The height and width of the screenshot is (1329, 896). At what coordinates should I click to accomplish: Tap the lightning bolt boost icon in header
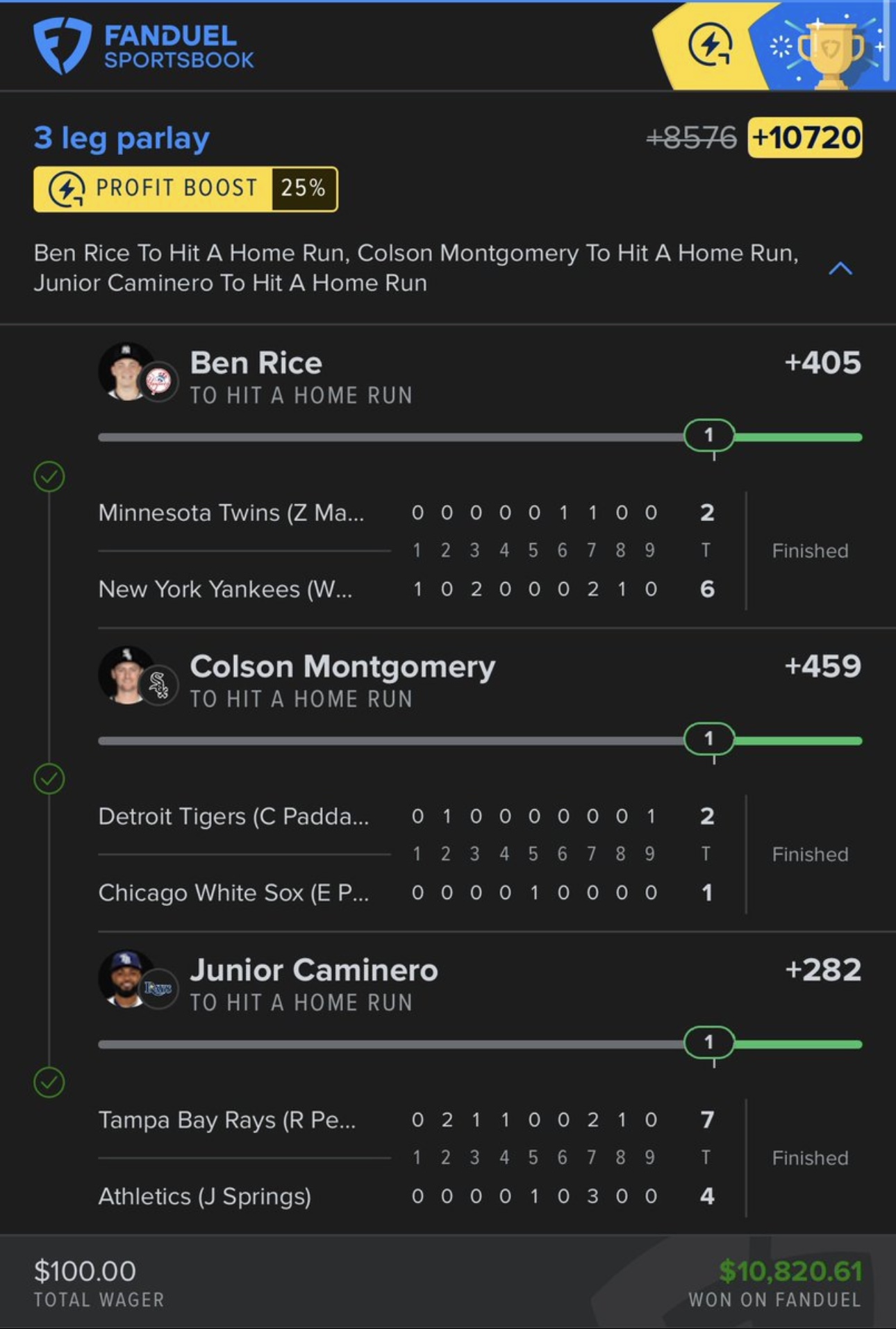(710, 46)
